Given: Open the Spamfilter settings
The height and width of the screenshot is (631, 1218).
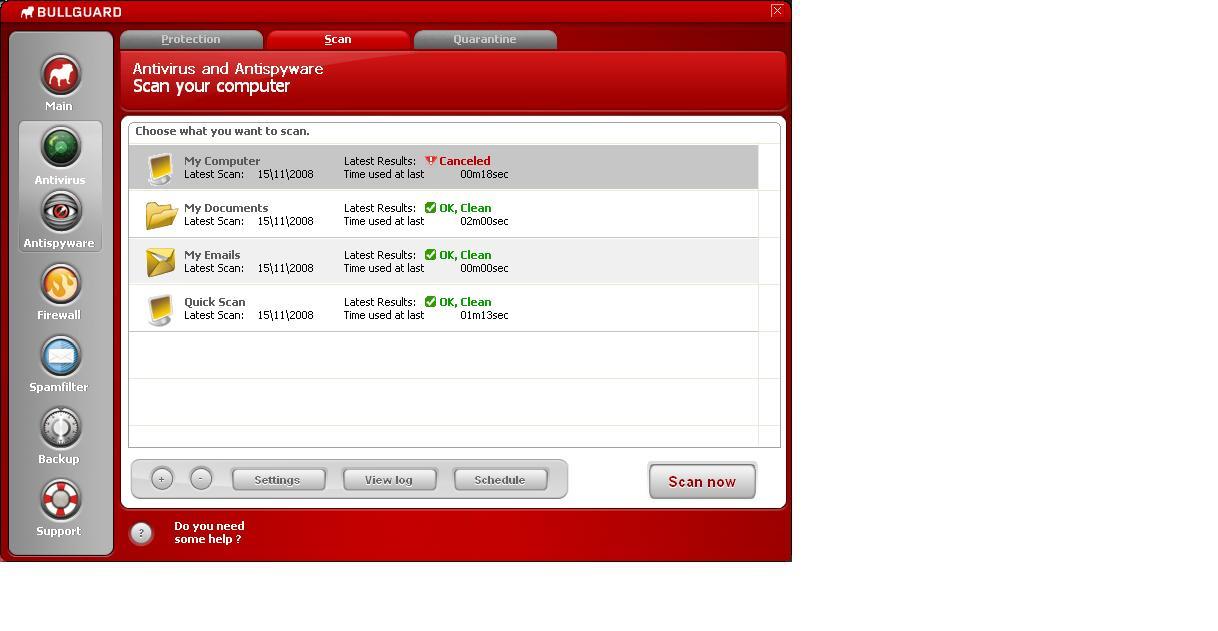Looking at the screenshot, I should 59,362.
